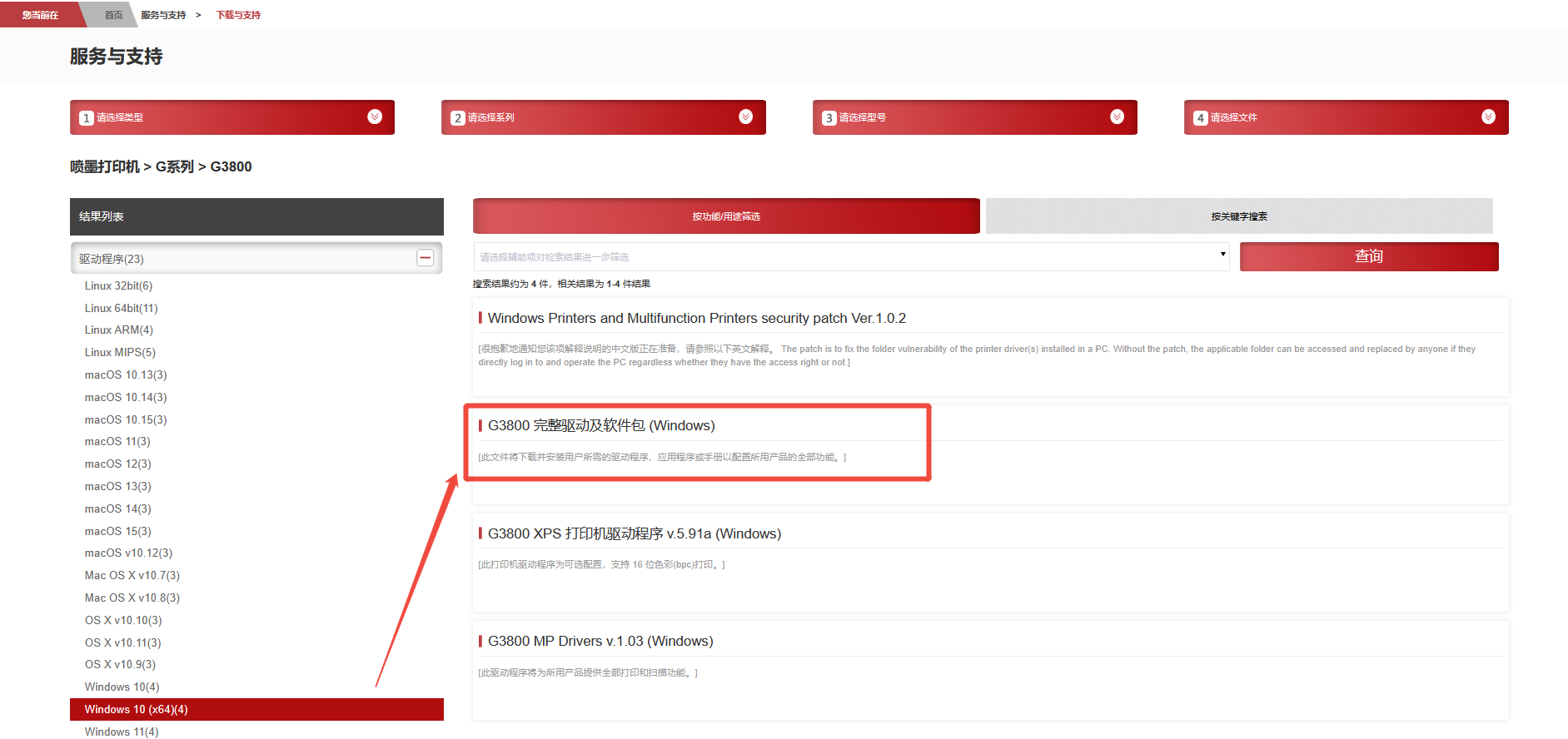Select Linux MIPS(5) in list
1568x739 pixels.
click(120, 352)
